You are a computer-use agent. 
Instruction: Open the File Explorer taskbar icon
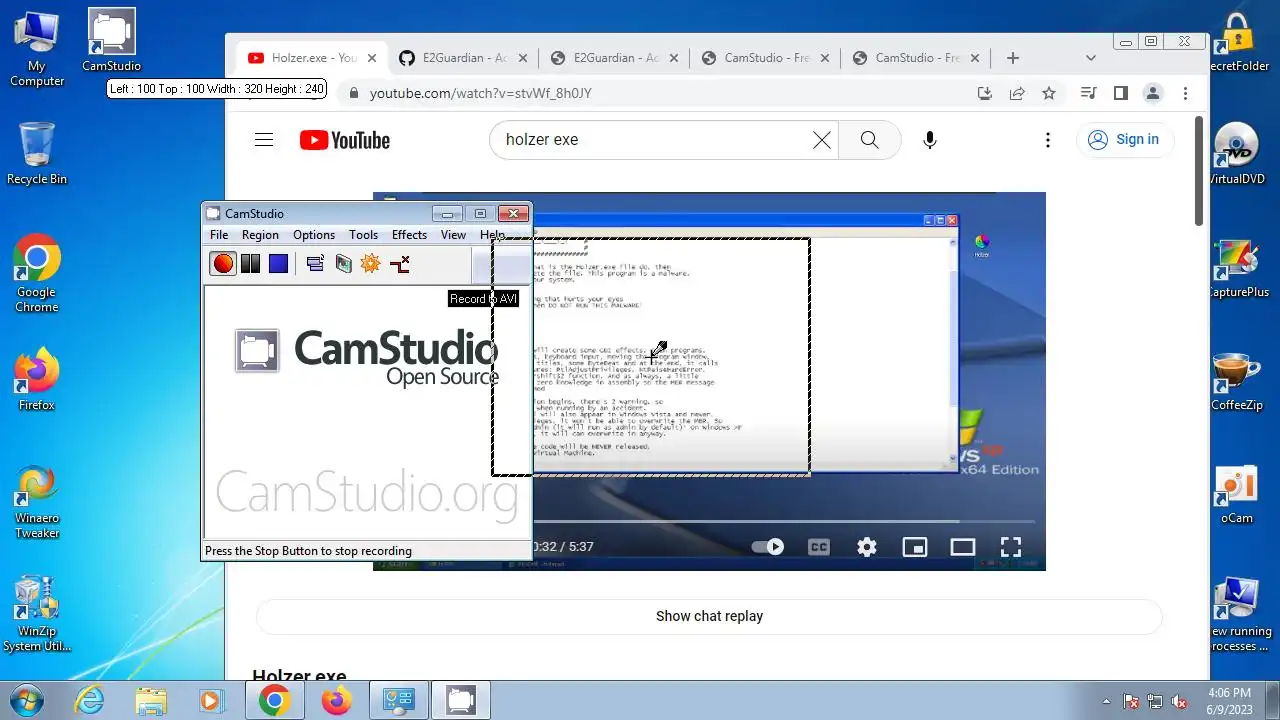(151, 701)
